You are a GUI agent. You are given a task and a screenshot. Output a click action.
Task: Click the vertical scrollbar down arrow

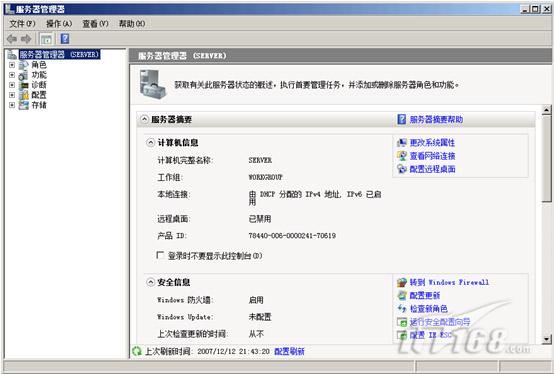(546, 339)
